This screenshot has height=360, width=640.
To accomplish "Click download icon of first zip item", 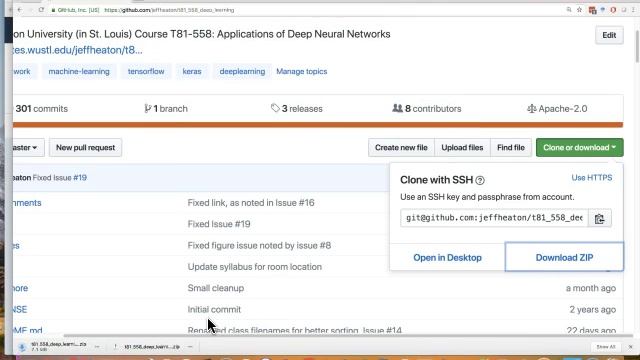I will [x=22, y=347].
